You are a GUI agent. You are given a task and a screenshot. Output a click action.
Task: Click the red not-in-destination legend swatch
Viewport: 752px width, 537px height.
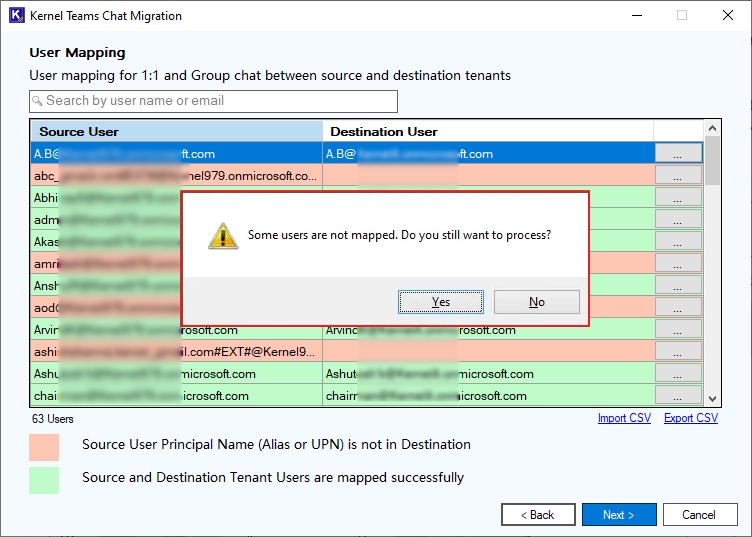tap(44, 447)
